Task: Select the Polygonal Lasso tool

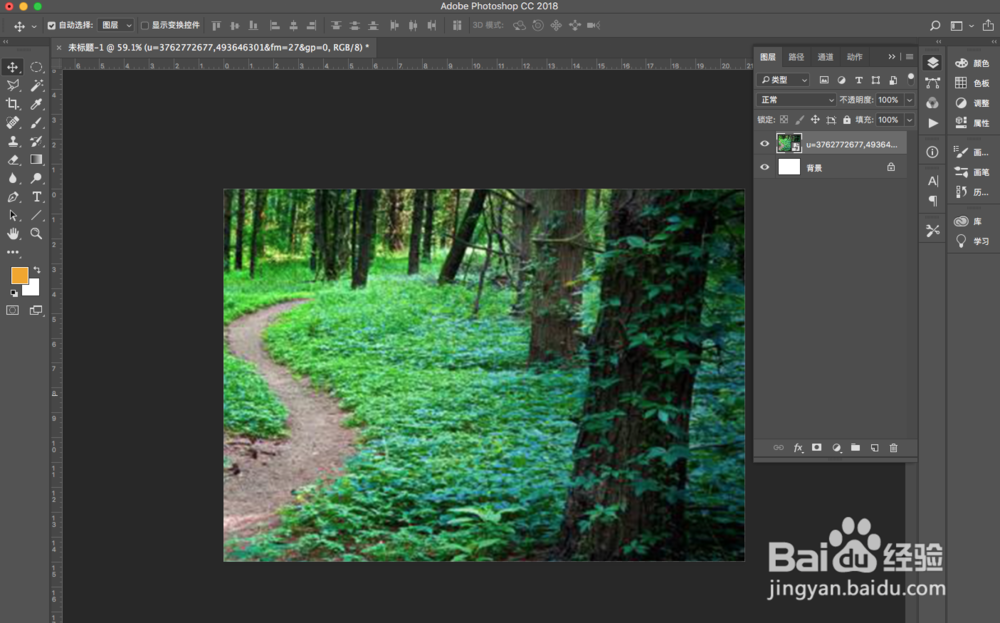Action: (x=13, y=85)
